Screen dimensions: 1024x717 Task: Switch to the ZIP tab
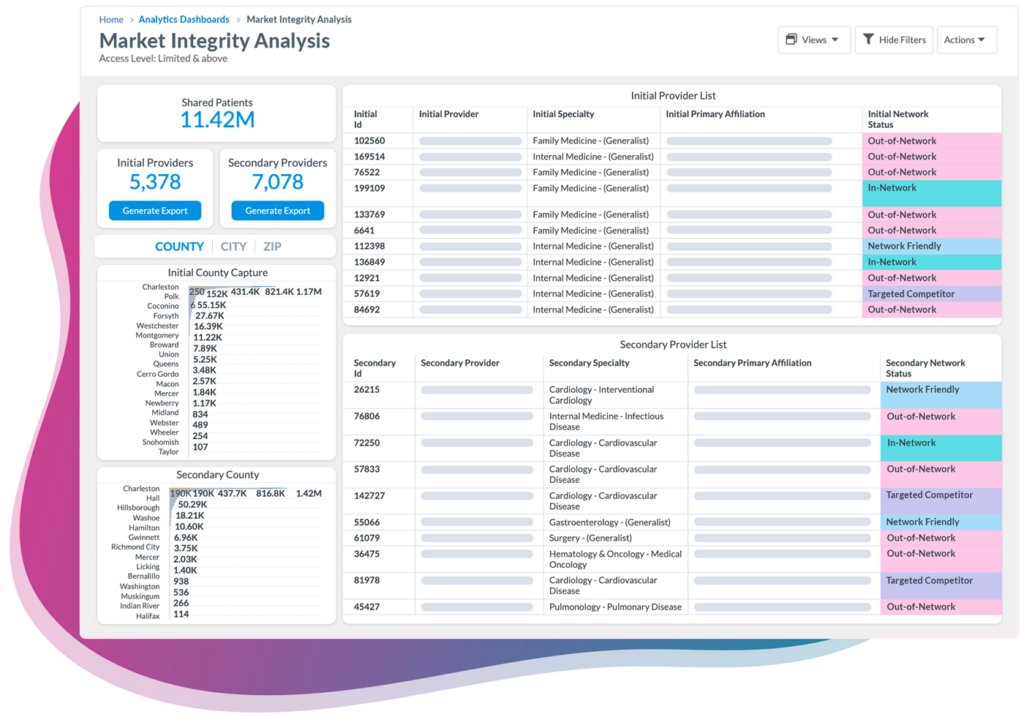271,246
